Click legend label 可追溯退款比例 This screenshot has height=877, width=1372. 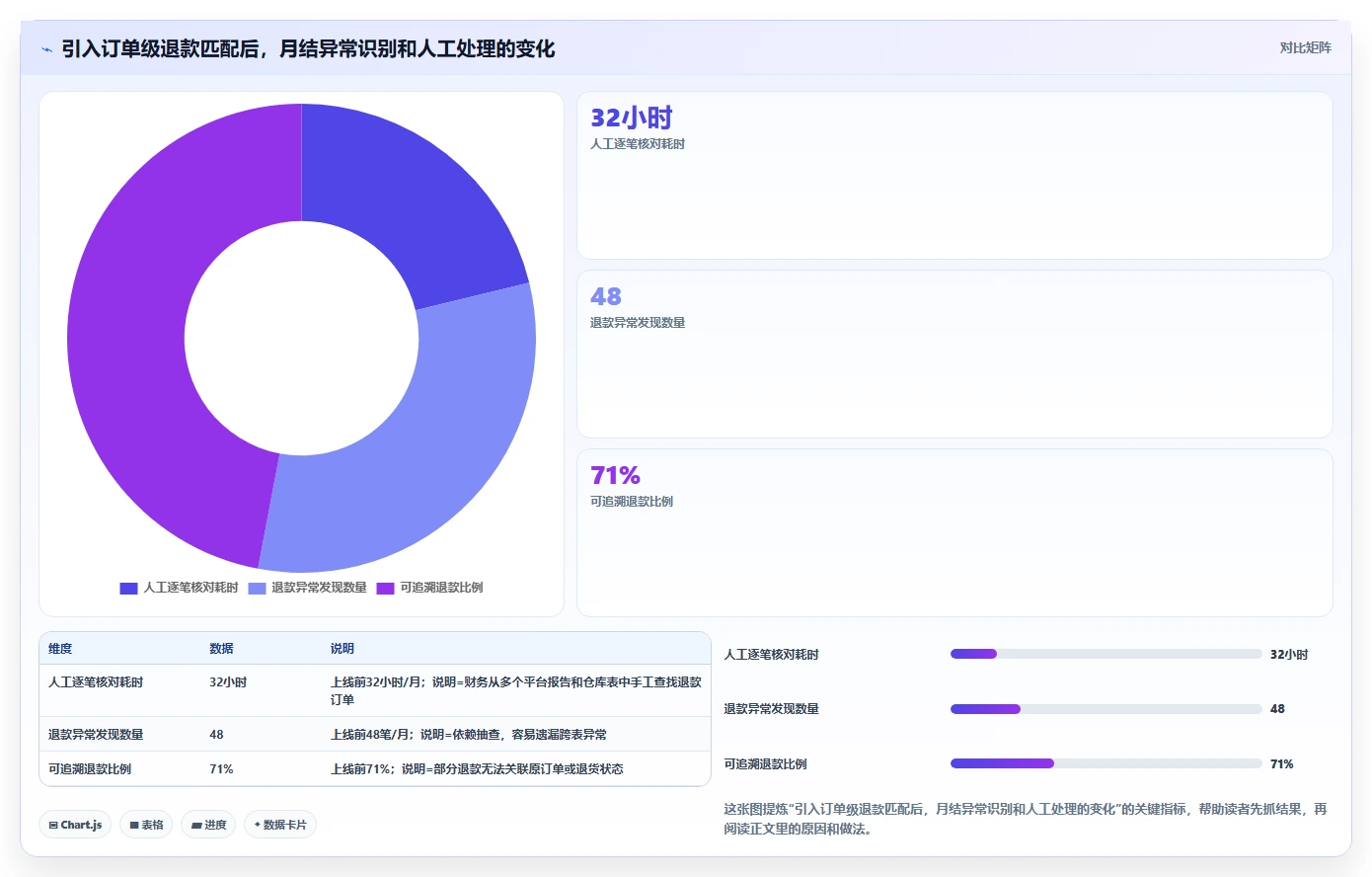(x=441, y=588)
